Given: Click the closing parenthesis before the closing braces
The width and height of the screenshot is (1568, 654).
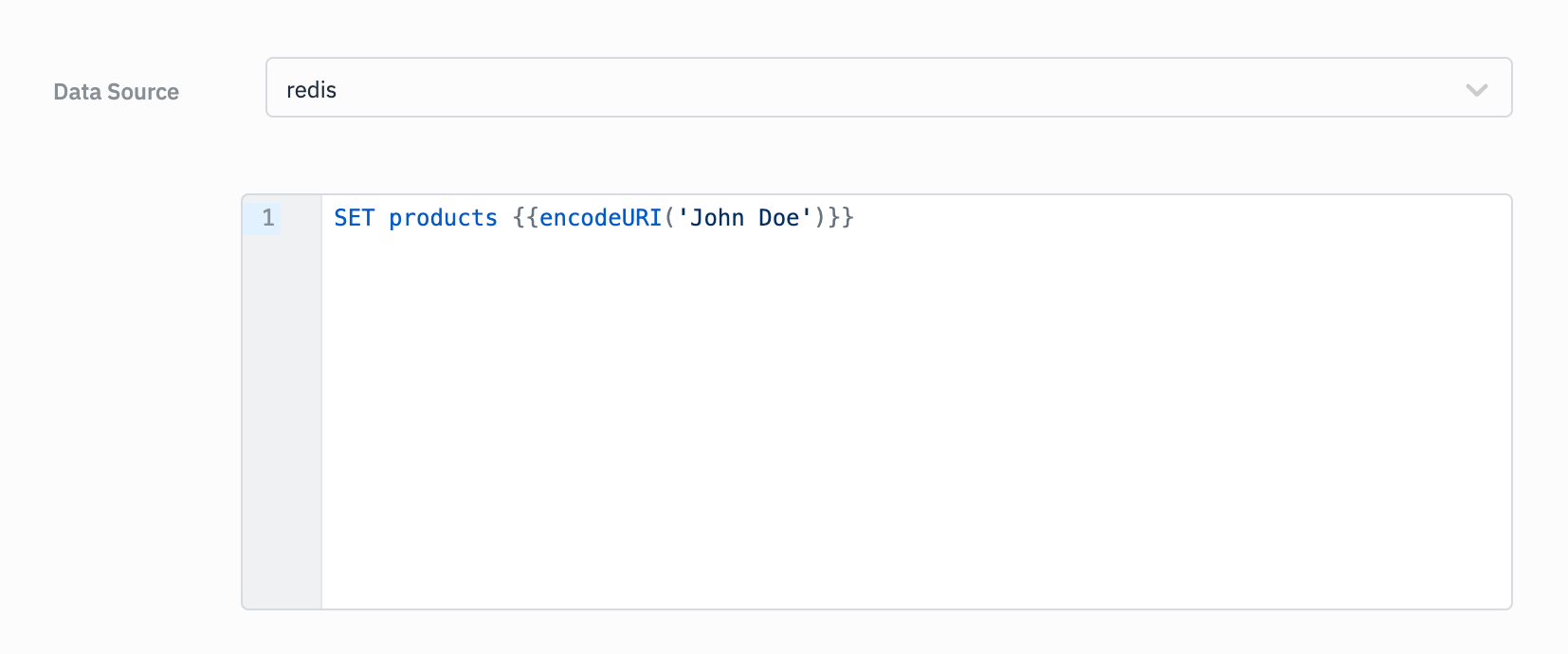Looking at the screenshot, I should (820, 218).
